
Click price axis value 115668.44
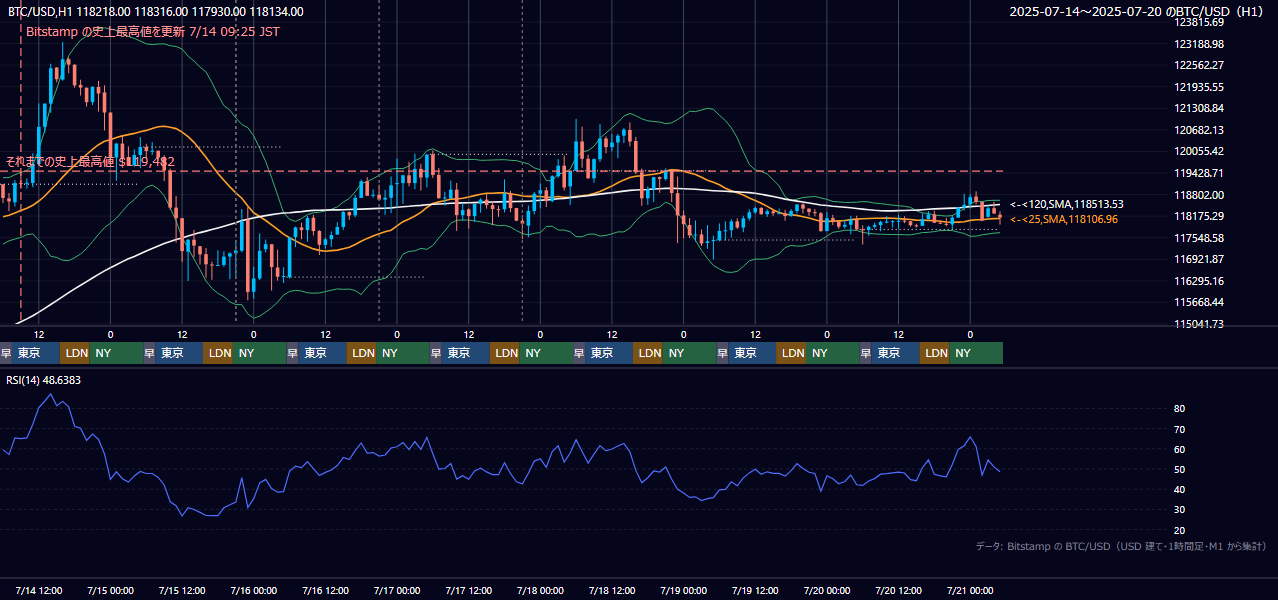(x=1199, y=302)
